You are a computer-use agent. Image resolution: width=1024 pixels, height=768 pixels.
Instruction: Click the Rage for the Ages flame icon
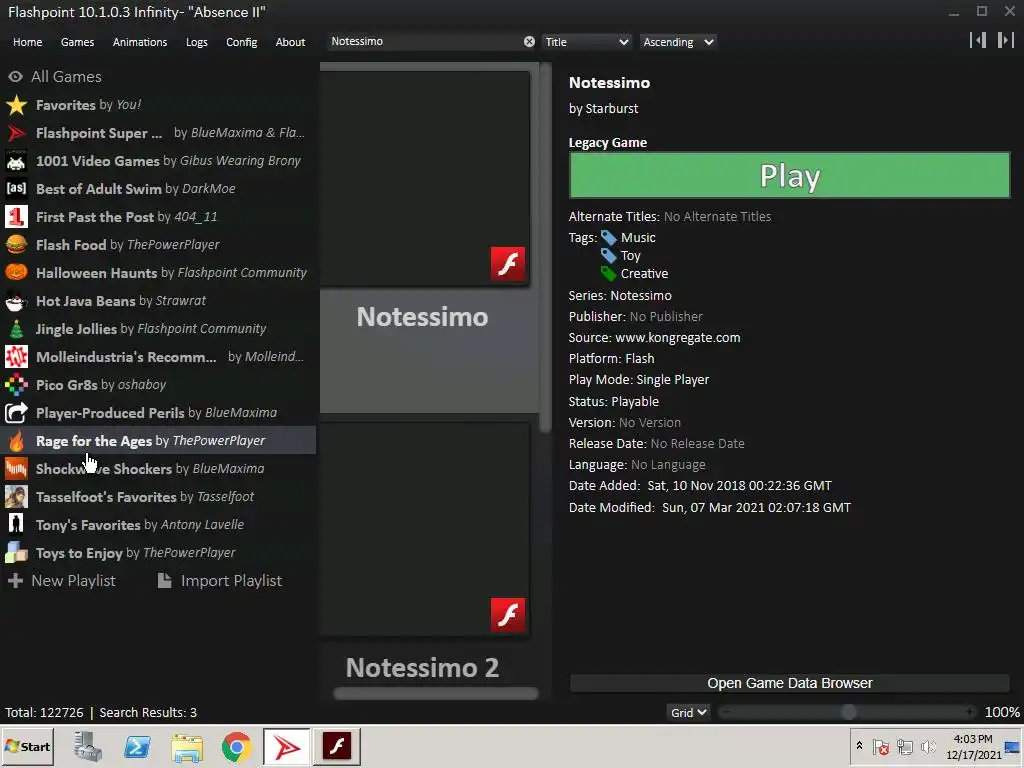tap(16, 441)
